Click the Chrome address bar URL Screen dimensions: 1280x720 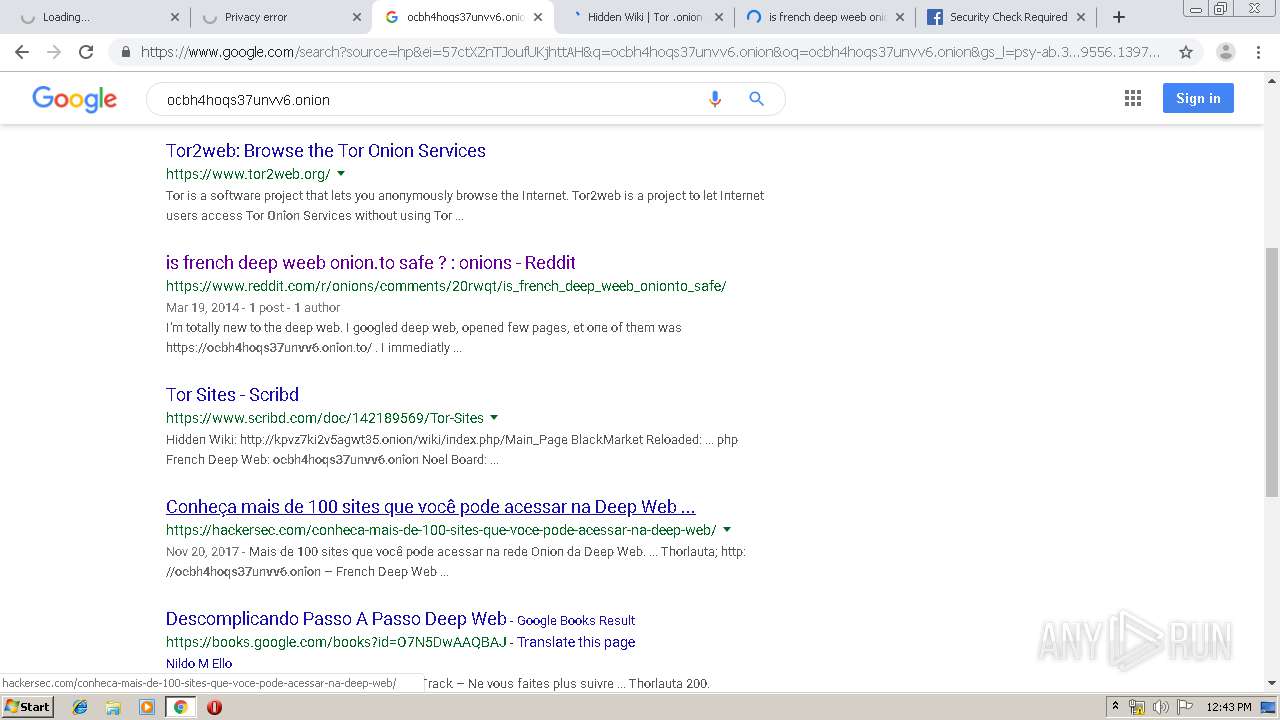650,52
